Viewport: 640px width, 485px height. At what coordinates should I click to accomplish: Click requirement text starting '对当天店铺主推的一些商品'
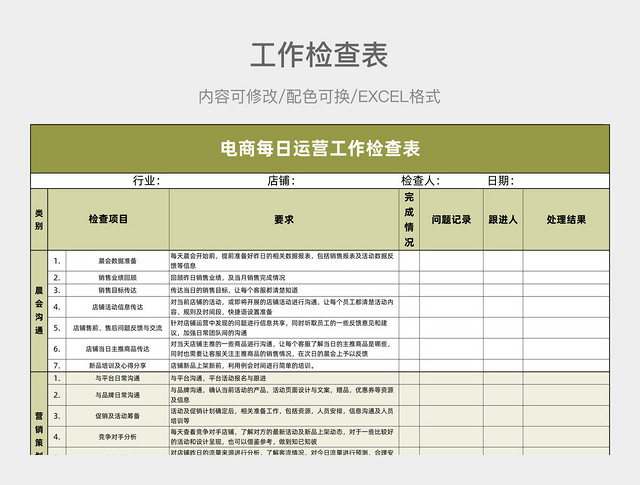click(281, 349)
